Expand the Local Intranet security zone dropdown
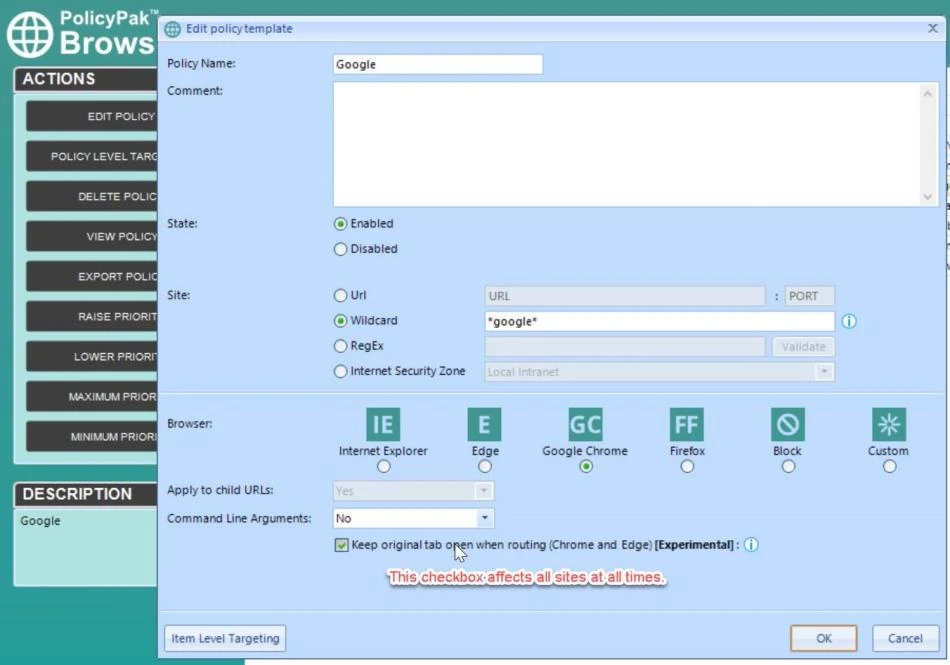 click(824, 372)
